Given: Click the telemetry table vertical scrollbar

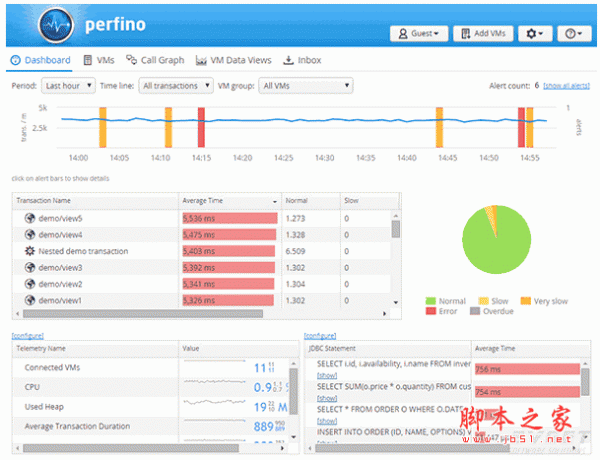Looking at the screenshot, I should [x=293, y=391].
